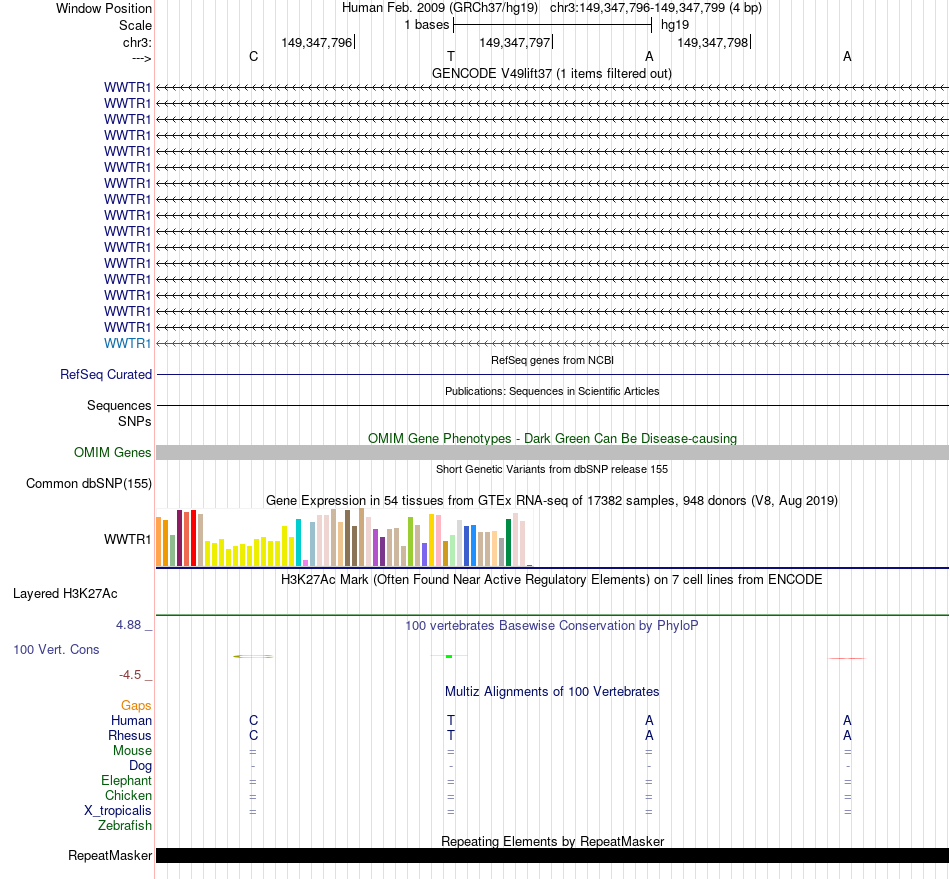This screenshot has width=950, height=879.
Task: Select the Rhesus species label
Action: click(130, 735)
